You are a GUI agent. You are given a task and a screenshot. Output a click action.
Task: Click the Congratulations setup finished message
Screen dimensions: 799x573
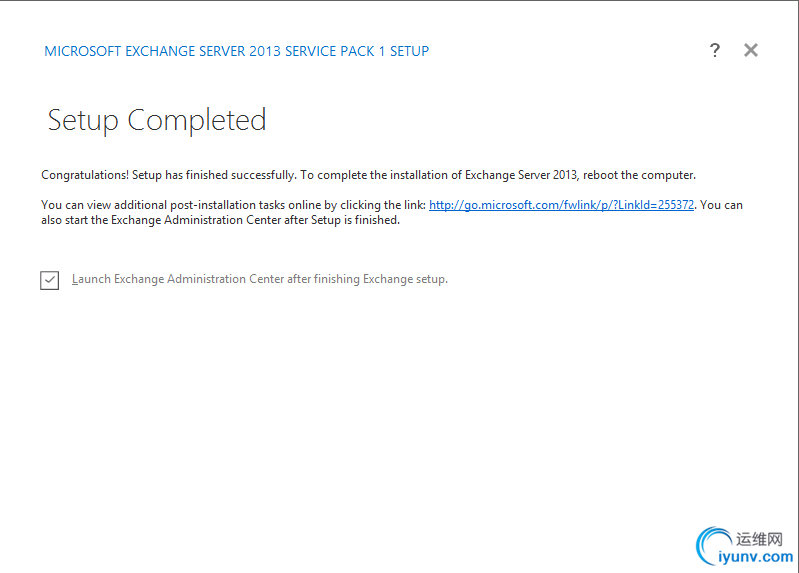[368, 175]
